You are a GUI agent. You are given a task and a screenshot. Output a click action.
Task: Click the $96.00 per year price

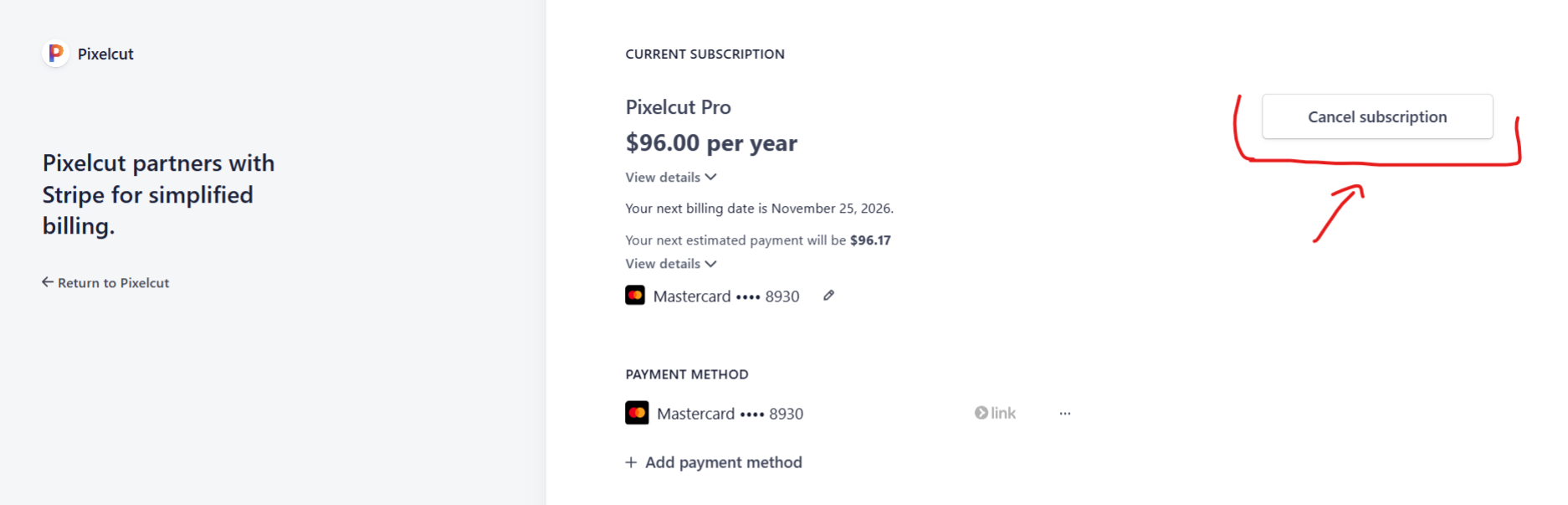click(x=711, y=143)
